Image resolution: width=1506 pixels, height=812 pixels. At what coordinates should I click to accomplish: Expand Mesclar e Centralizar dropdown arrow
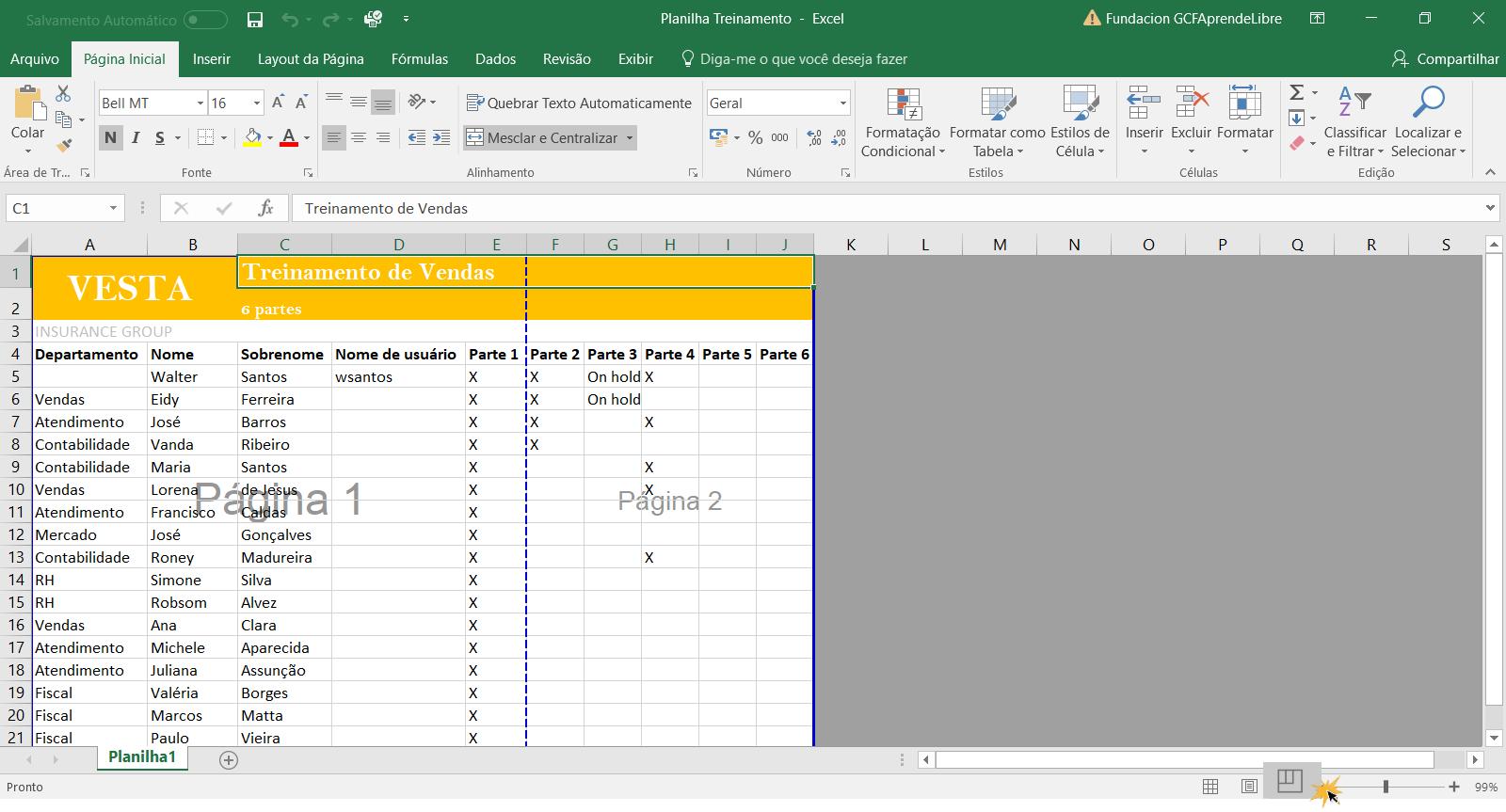pos(629,138)
